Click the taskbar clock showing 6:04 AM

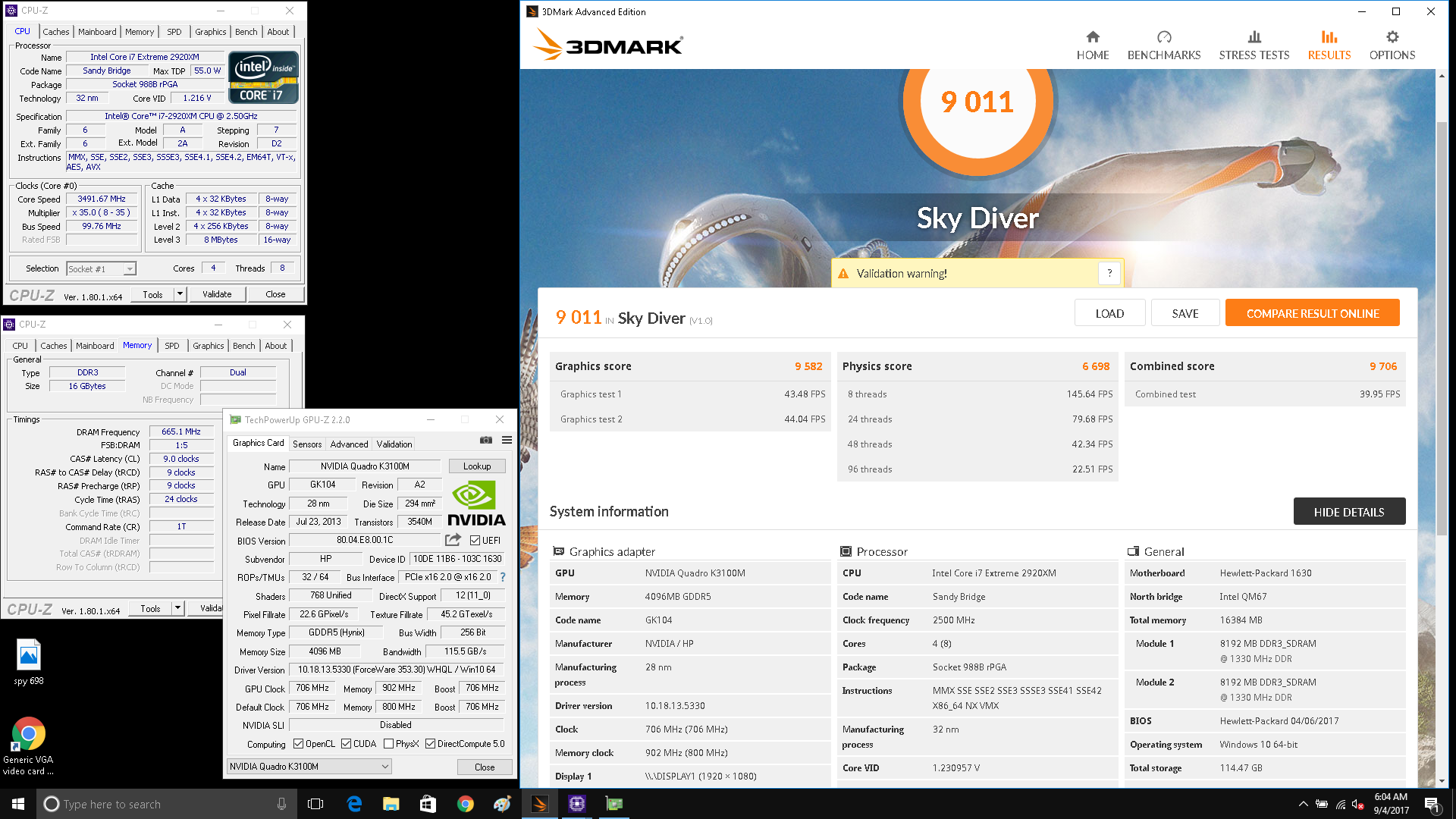click(1392, 804)
